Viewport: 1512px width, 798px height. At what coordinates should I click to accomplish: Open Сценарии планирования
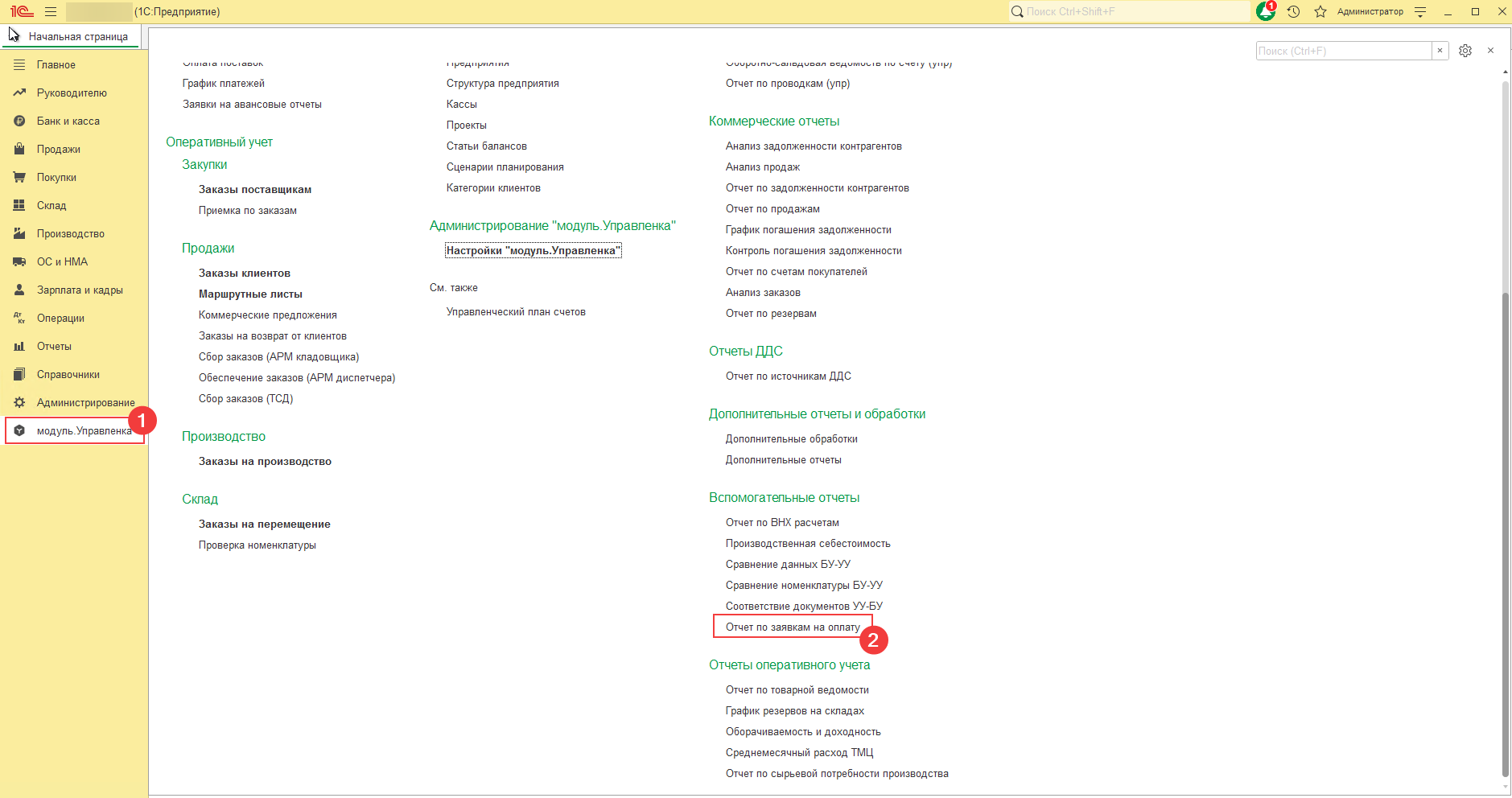(505, 167)
